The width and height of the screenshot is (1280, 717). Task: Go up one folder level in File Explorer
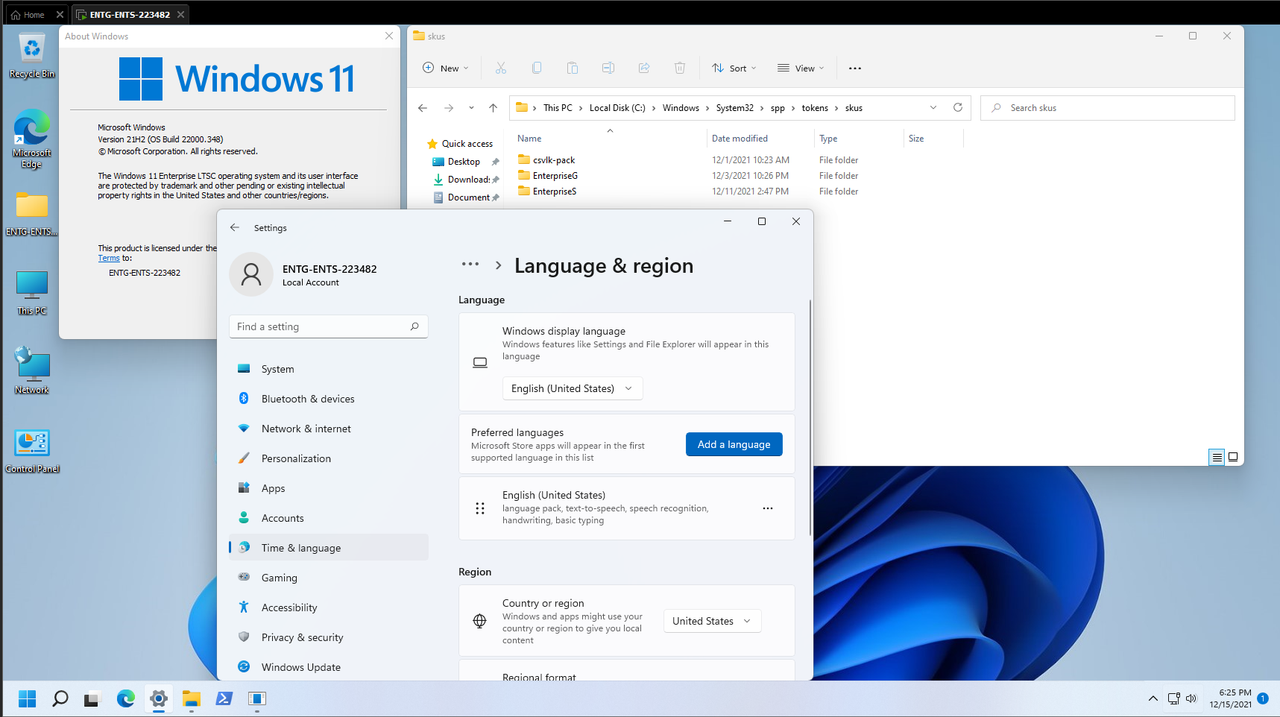(493, 108)
